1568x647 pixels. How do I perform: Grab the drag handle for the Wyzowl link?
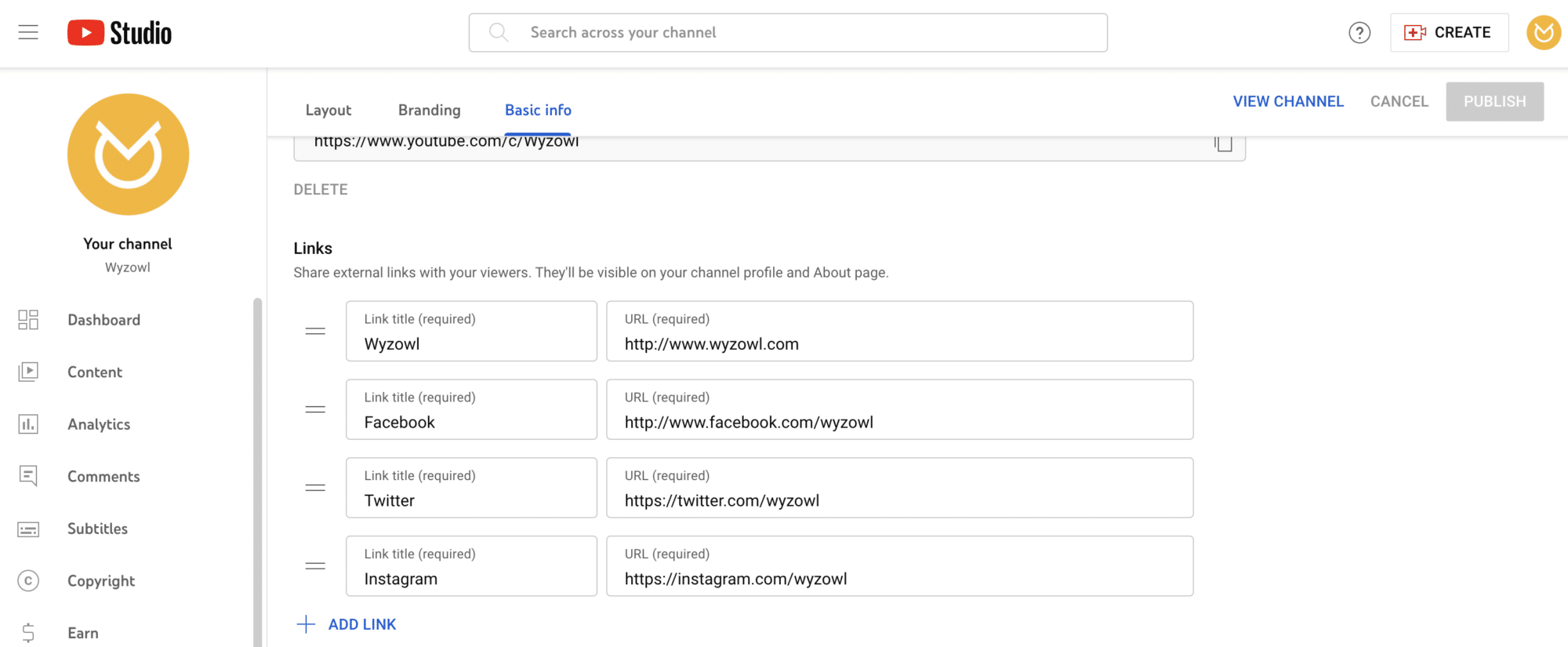click(315, 331)
